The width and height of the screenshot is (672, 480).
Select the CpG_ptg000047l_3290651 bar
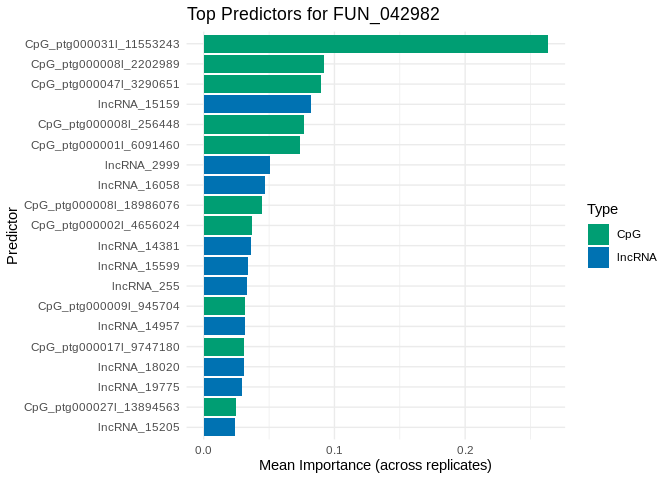click(x=262, y=84)
